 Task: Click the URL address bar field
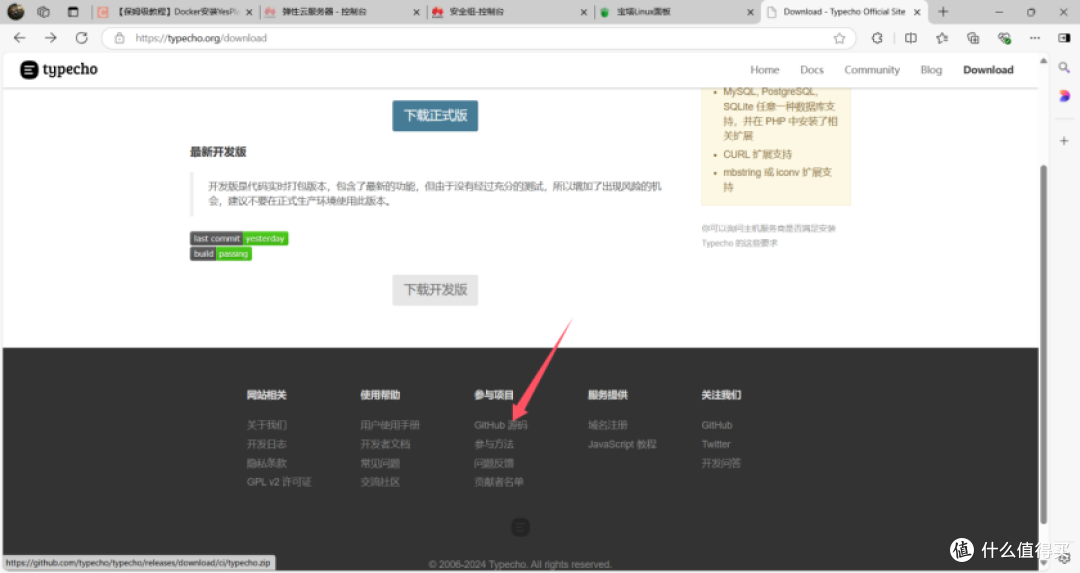click(479, 38)
